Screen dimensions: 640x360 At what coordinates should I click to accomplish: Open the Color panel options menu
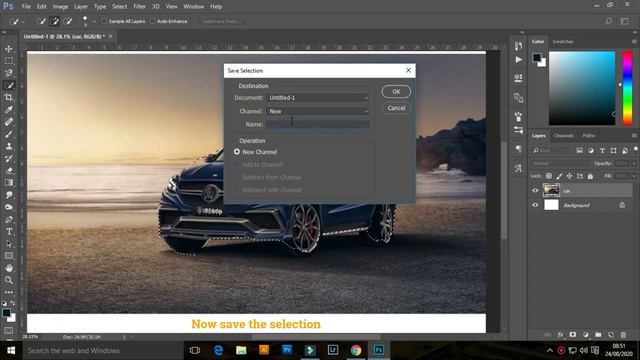[634, 42]
